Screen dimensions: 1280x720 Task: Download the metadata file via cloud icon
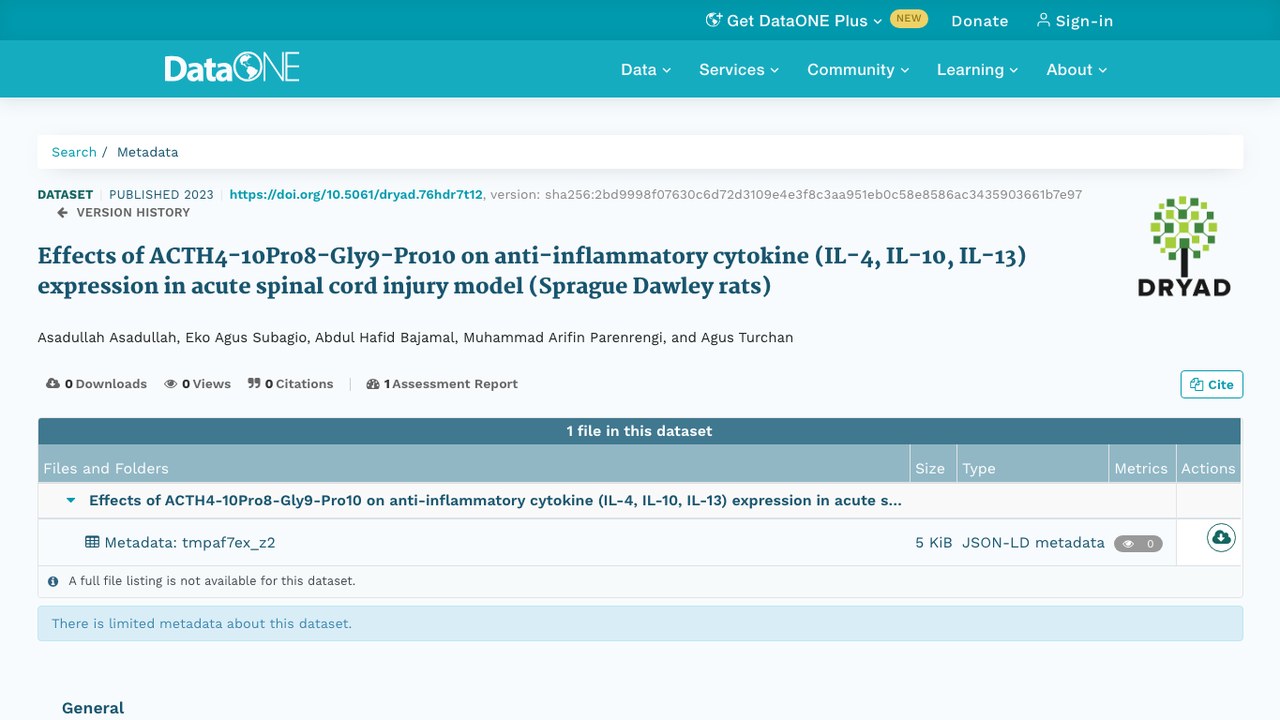(1221, 538)
